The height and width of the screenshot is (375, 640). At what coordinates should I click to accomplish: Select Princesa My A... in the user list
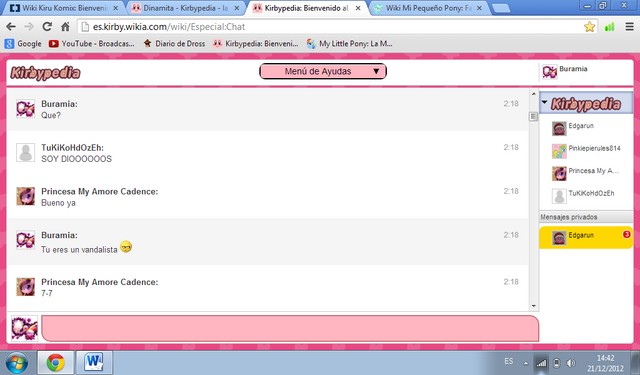[x=586, y=173]
